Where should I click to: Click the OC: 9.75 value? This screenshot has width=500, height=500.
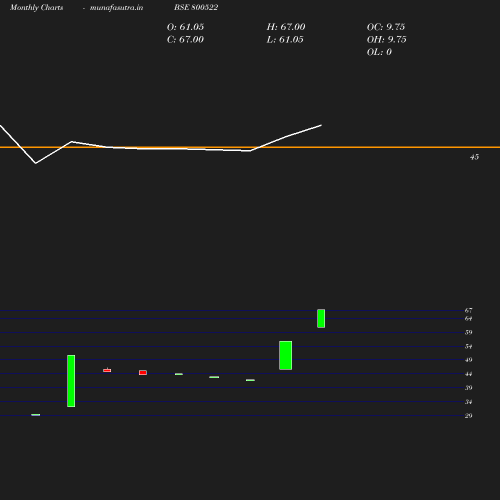386,27
